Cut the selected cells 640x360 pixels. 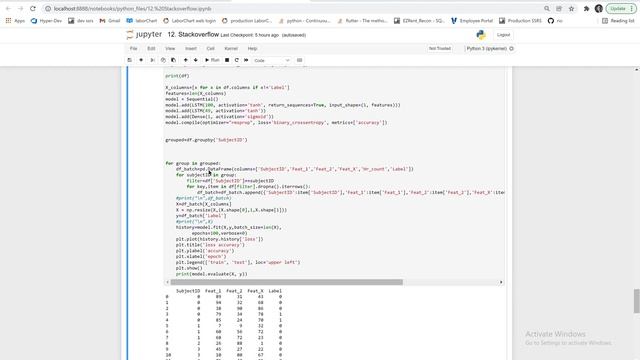[x=152, y=60]
